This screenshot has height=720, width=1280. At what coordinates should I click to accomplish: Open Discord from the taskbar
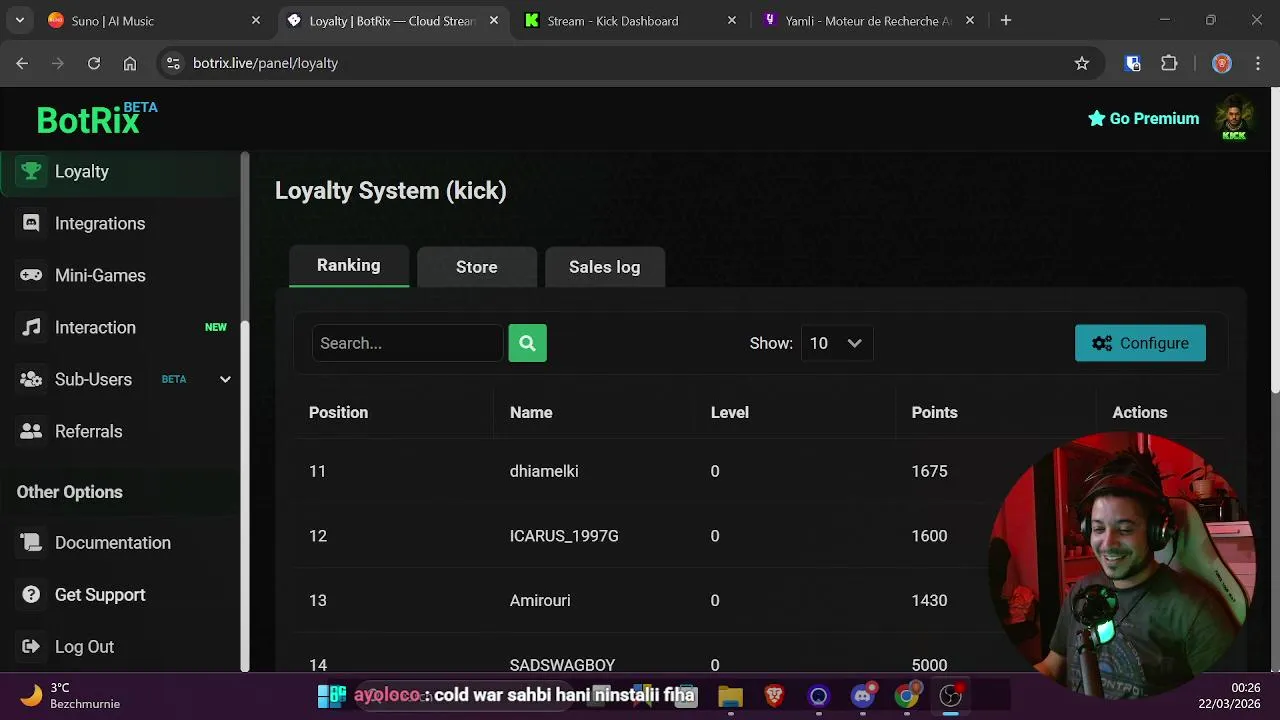863,695
